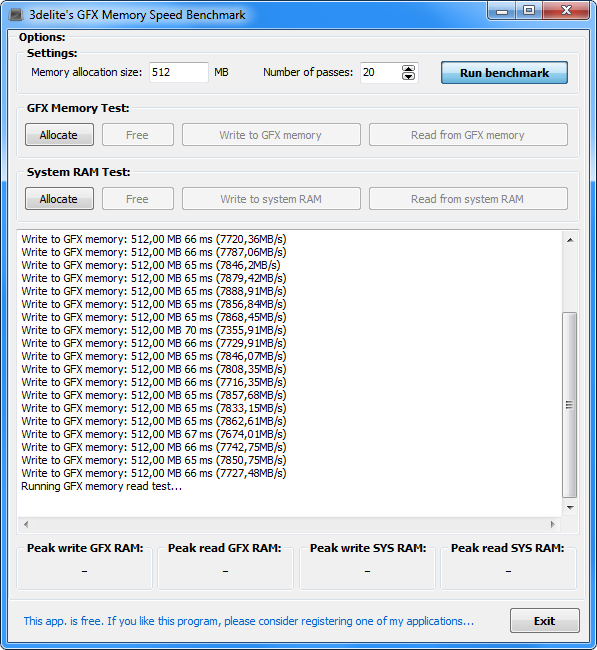This screenshot has width=597, height=650.
Task: Close the benchmark window
Action: pyautogui.click(x=566, y=11)
